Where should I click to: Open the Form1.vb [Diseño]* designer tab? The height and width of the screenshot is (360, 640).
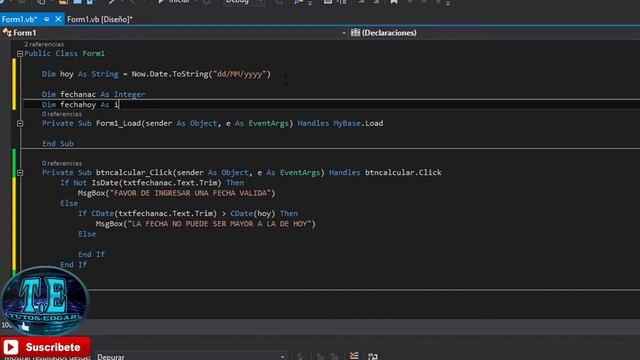[x=100, y=19]
